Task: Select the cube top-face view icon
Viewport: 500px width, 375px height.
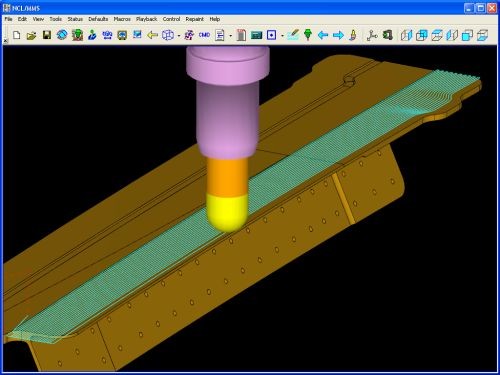Action: tap(437, 35)
